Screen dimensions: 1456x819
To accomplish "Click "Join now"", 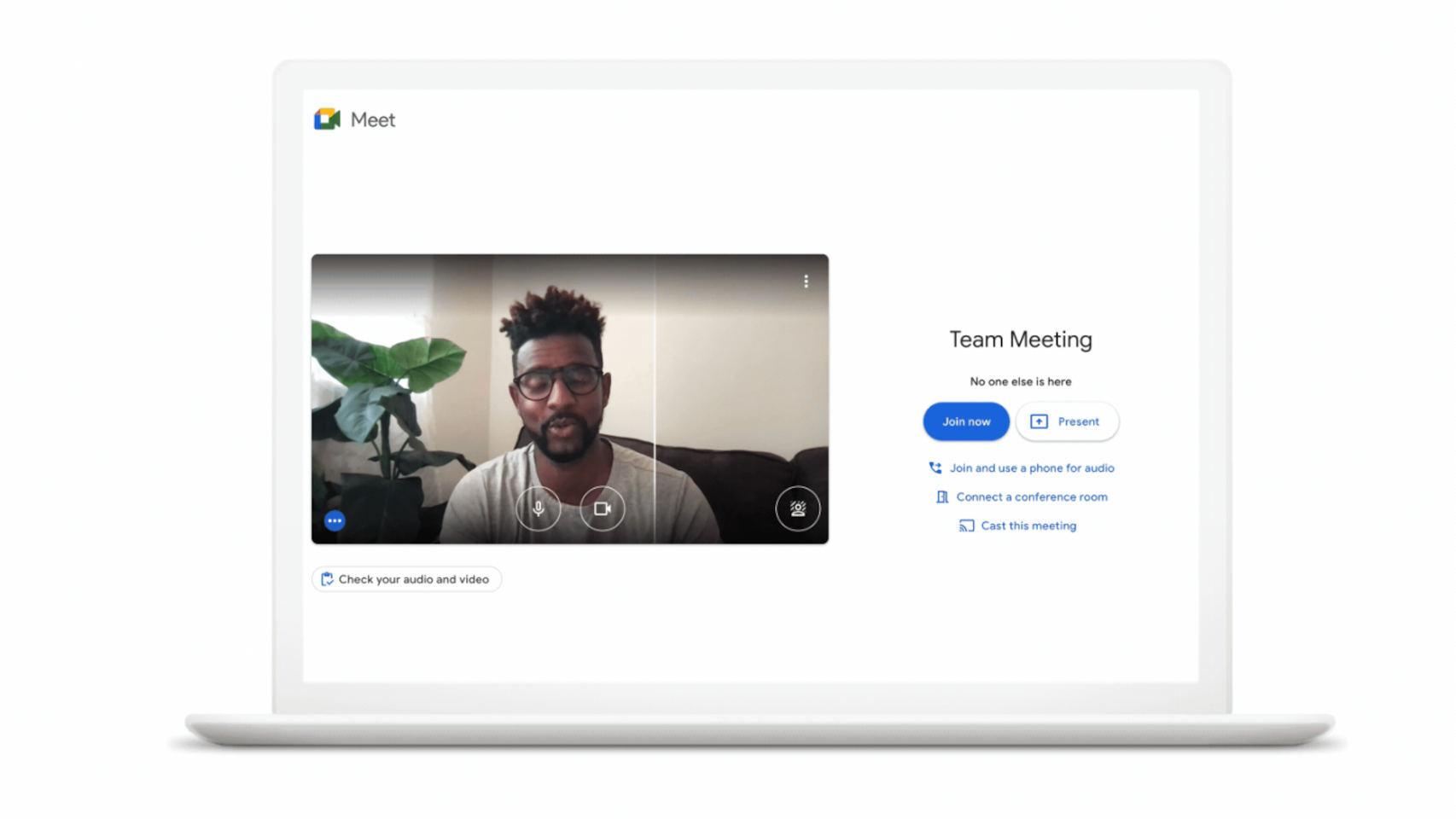I will [965, 421].
